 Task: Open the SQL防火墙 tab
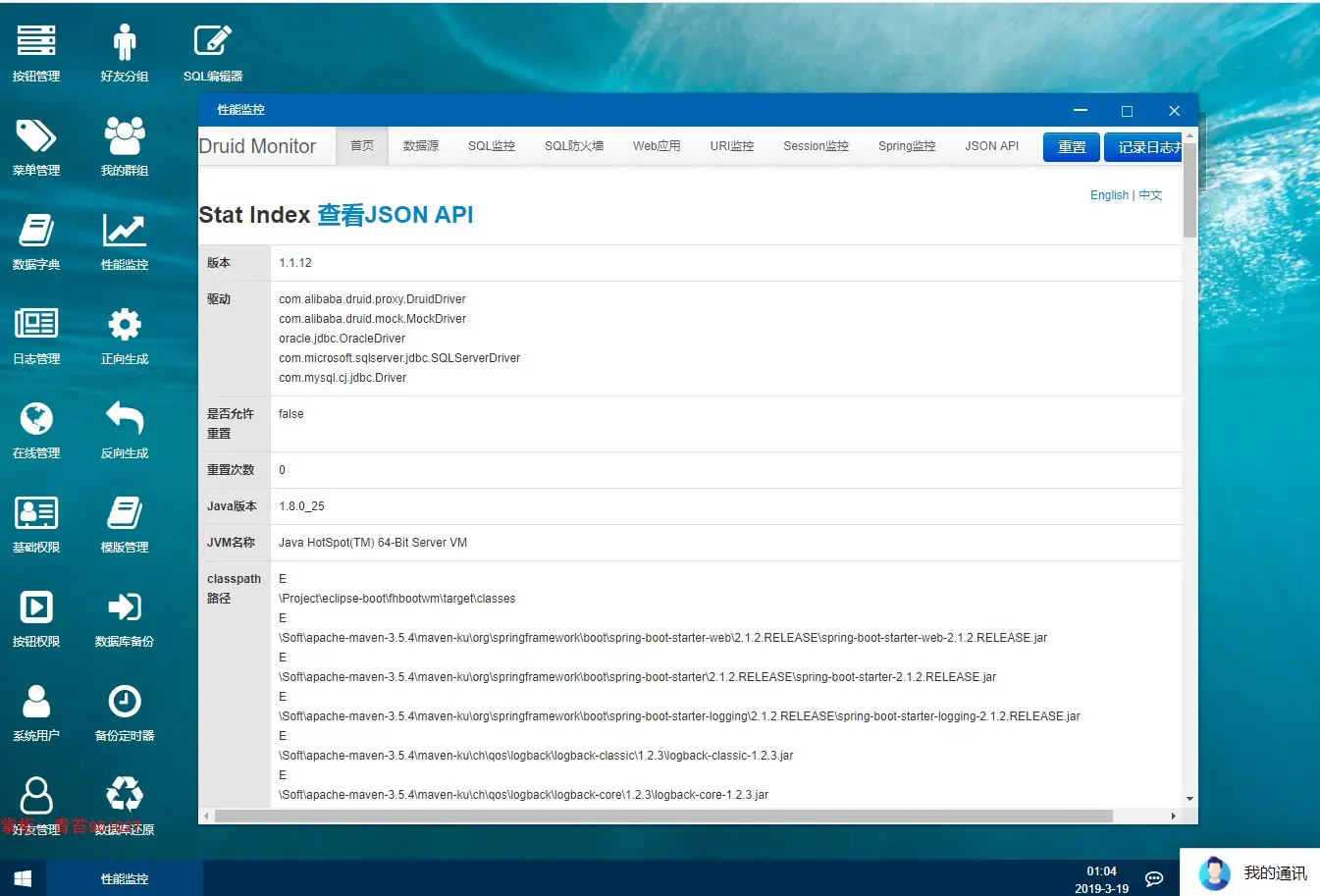click(x=574, y=145)
